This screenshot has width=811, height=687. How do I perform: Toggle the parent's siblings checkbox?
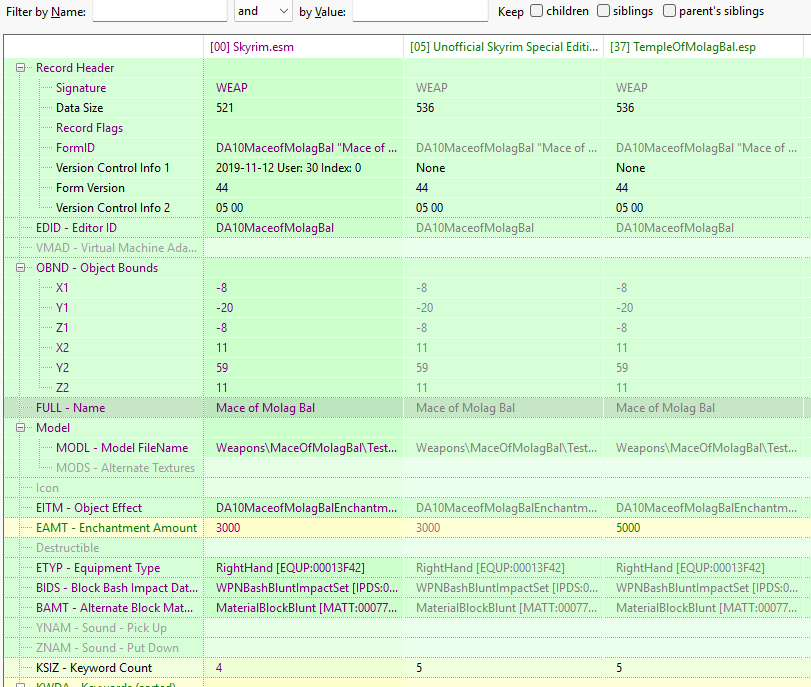(669, 11)
